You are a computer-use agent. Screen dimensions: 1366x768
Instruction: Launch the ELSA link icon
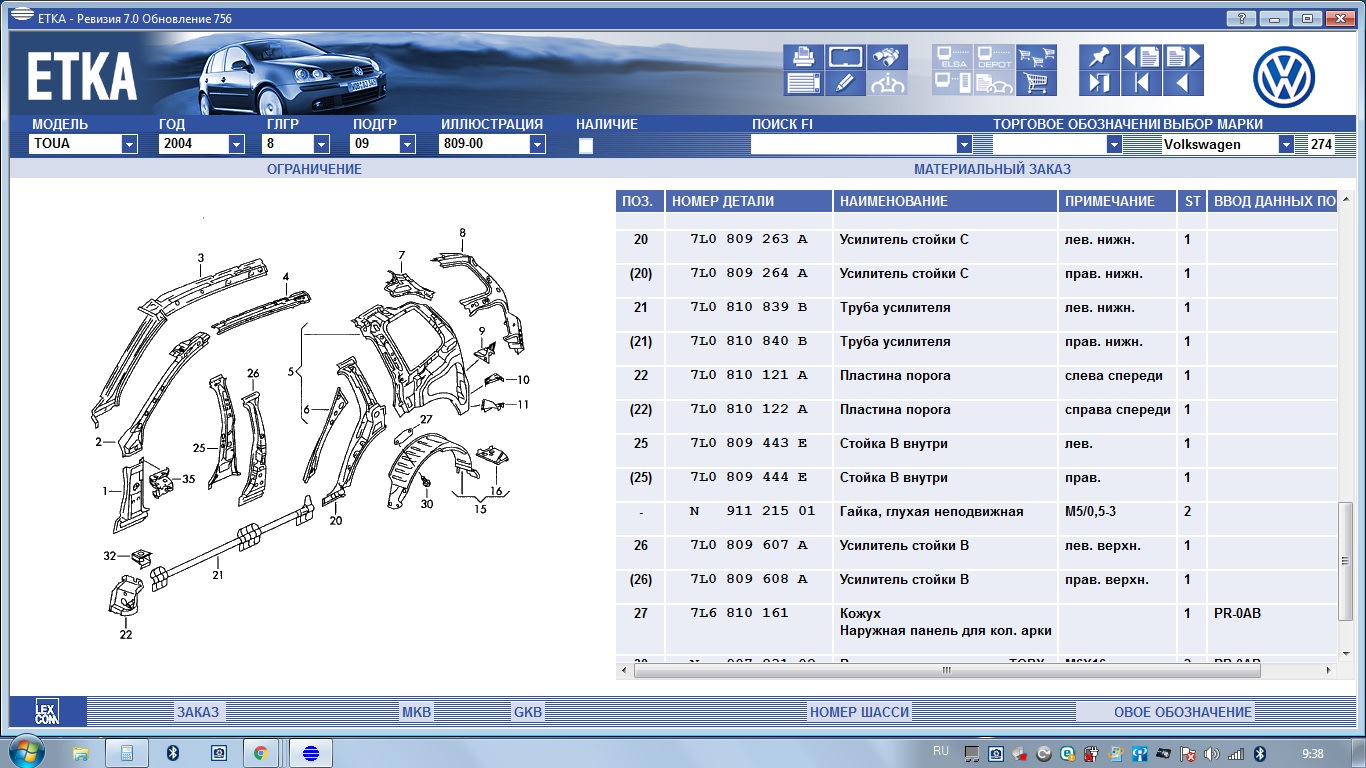tap(952, 57)
